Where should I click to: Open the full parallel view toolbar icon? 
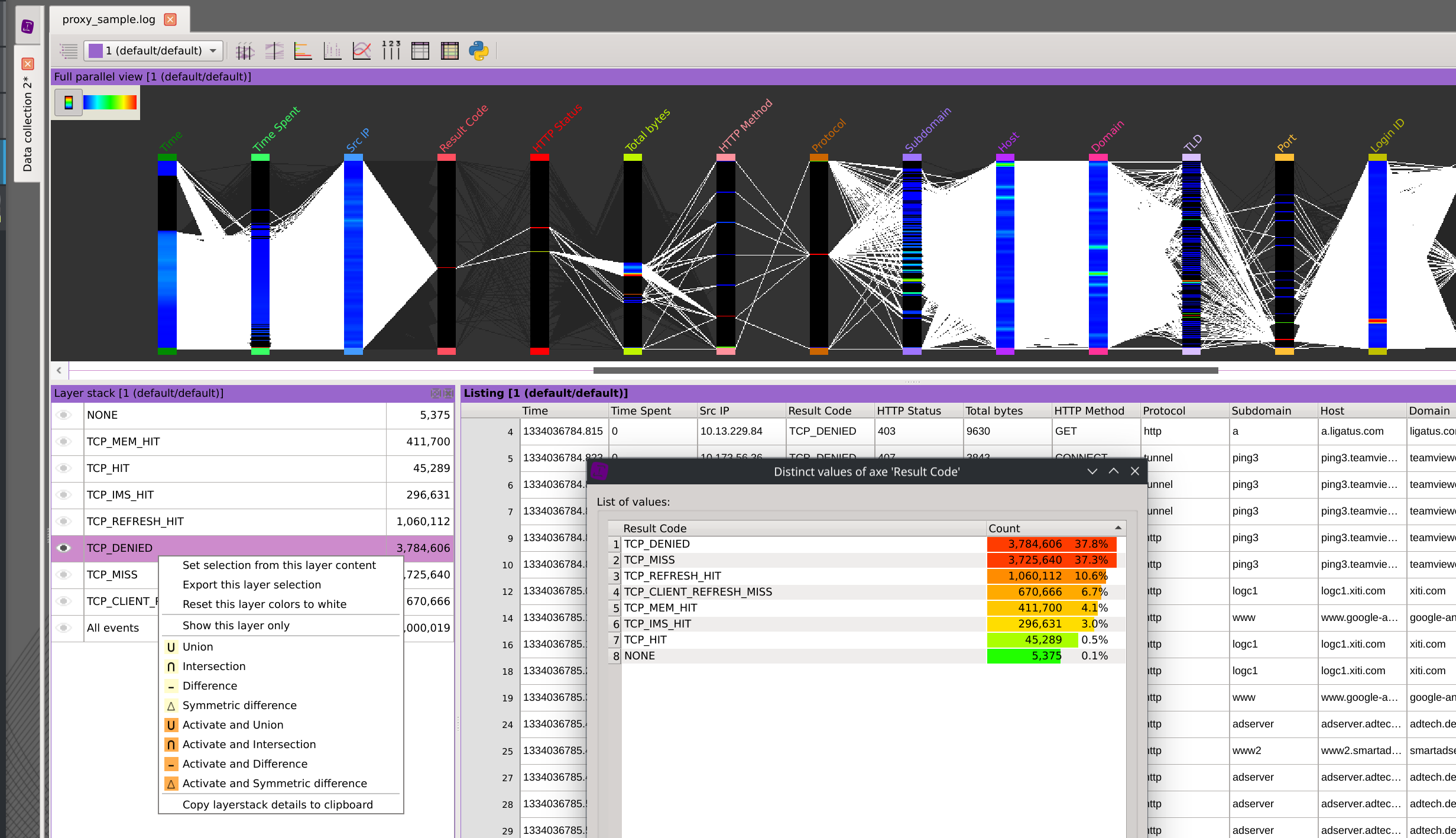(244, 51)
